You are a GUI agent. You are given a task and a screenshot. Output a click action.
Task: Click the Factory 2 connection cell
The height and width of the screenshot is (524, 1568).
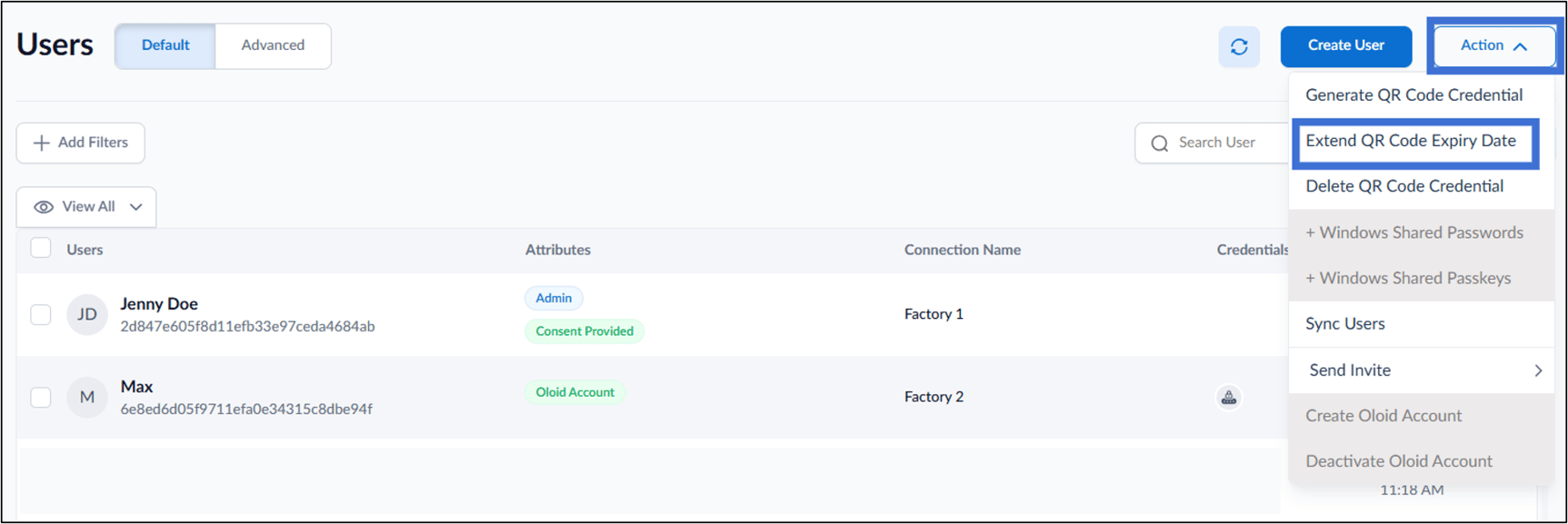934,397
